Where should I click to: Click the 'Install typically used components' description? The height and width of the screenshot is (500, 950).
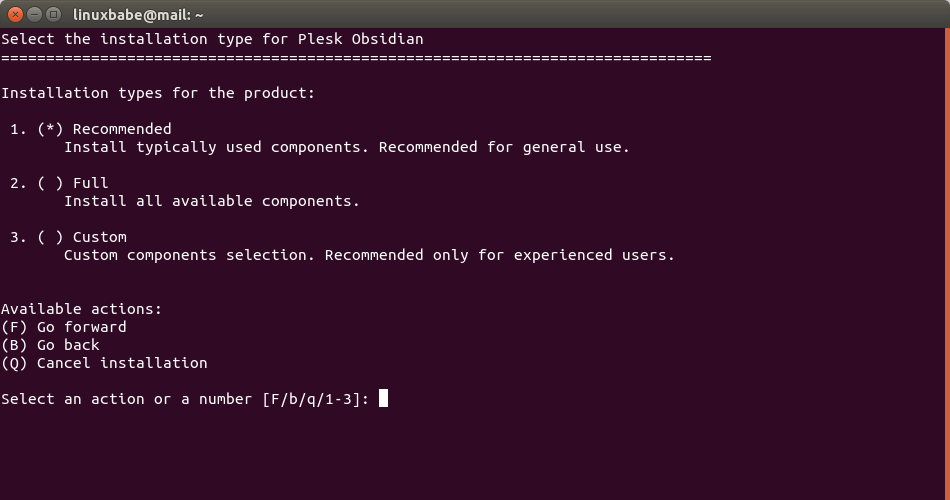tap(347, 147)
